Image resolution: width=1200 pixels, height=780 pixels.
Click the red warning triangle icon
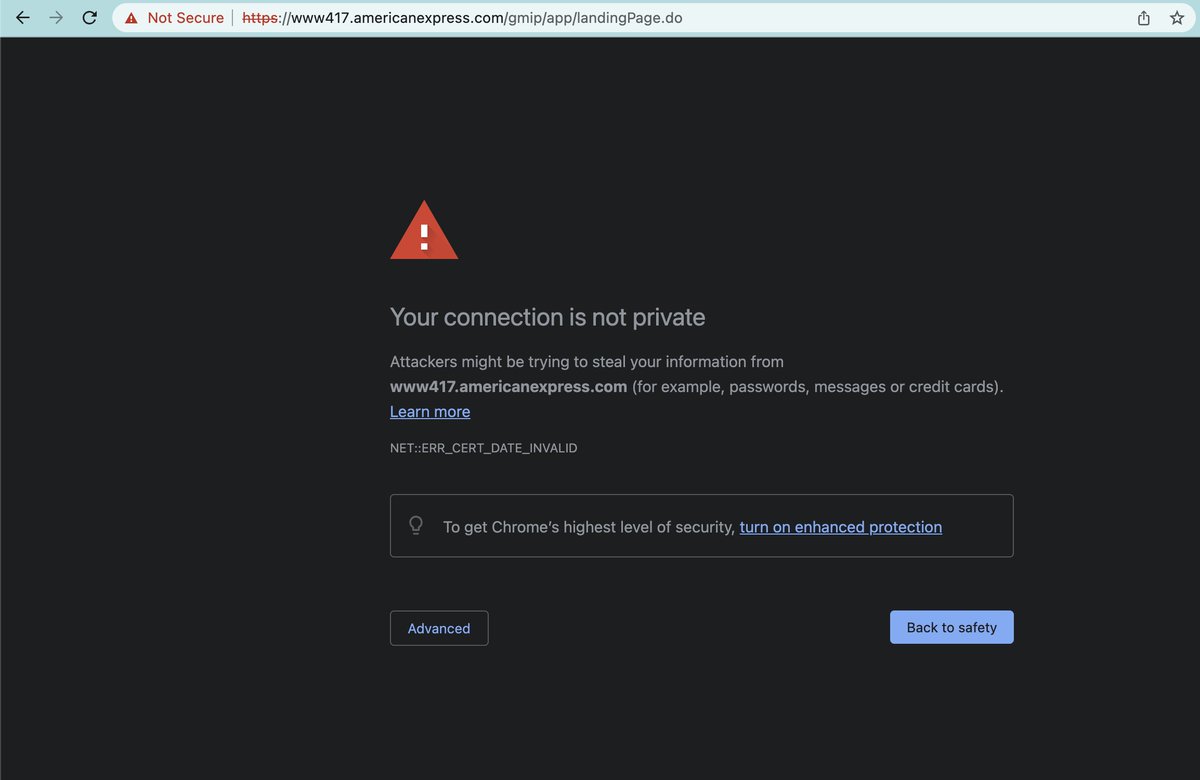[x=424, y=231]
